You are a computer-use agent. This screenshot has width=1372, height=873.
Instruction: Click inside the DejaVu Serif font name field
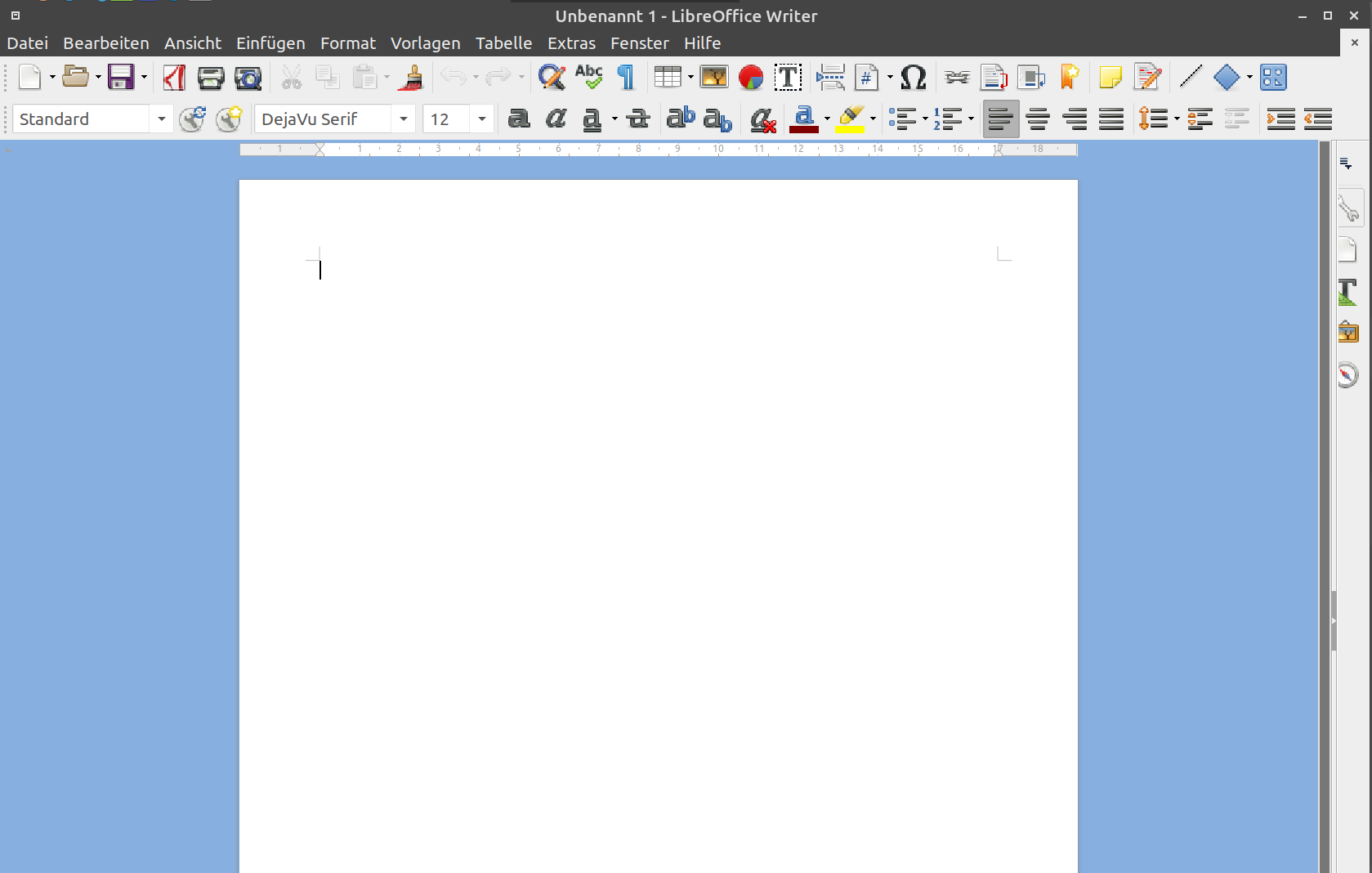tap(327, 119)
